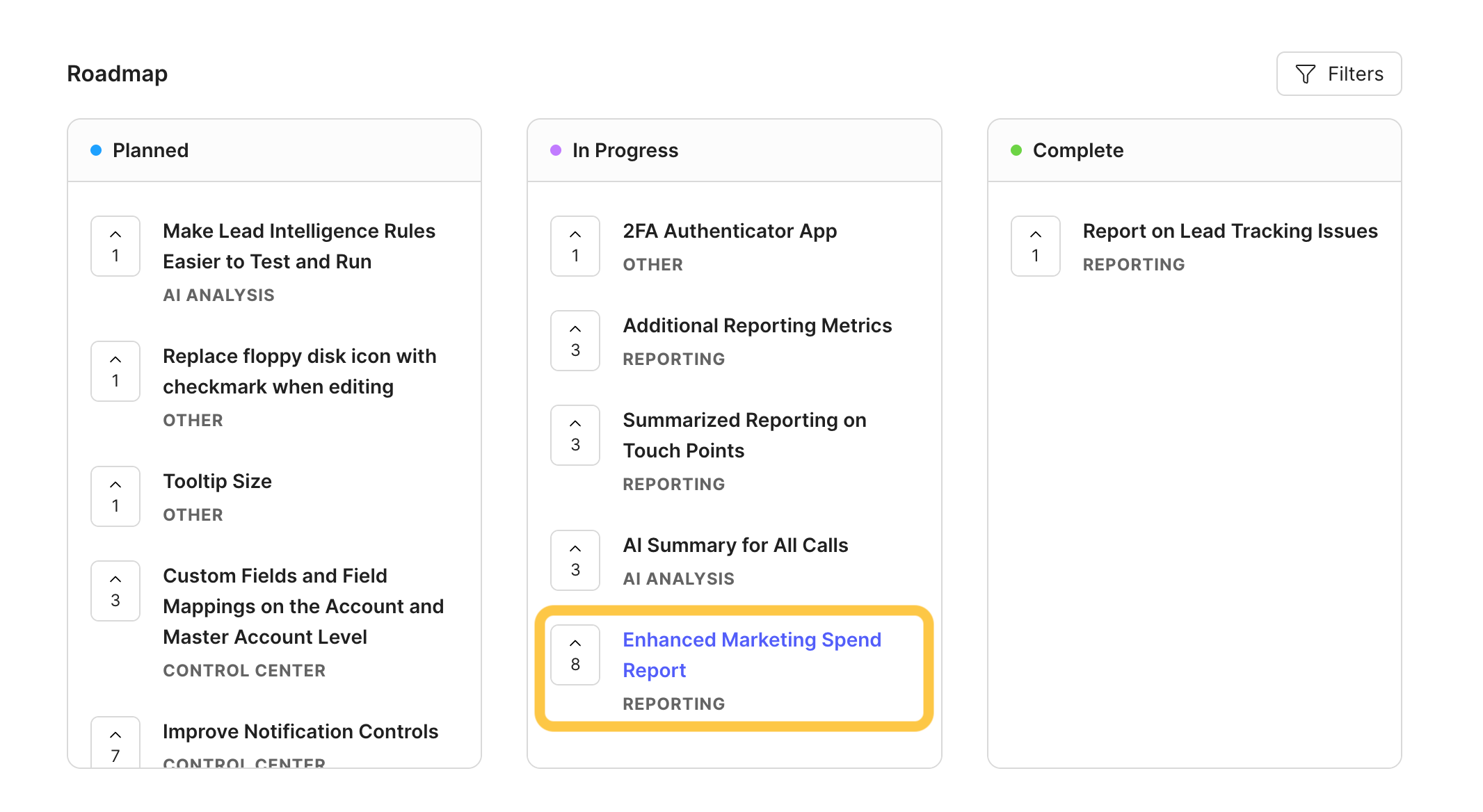Open Report on Lead Tracking Issues
The width and height of the screenshot is (1483, 812).
pyautogui.click(x=1230, y=231)
